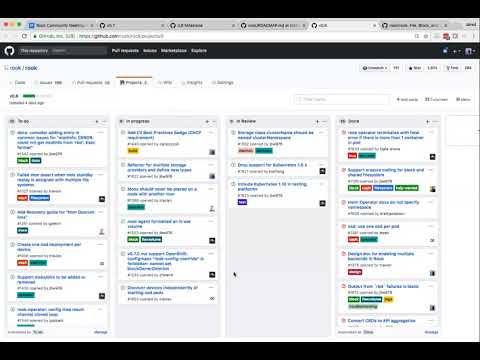Open the notifications bell icon

[x=445, y=51]
